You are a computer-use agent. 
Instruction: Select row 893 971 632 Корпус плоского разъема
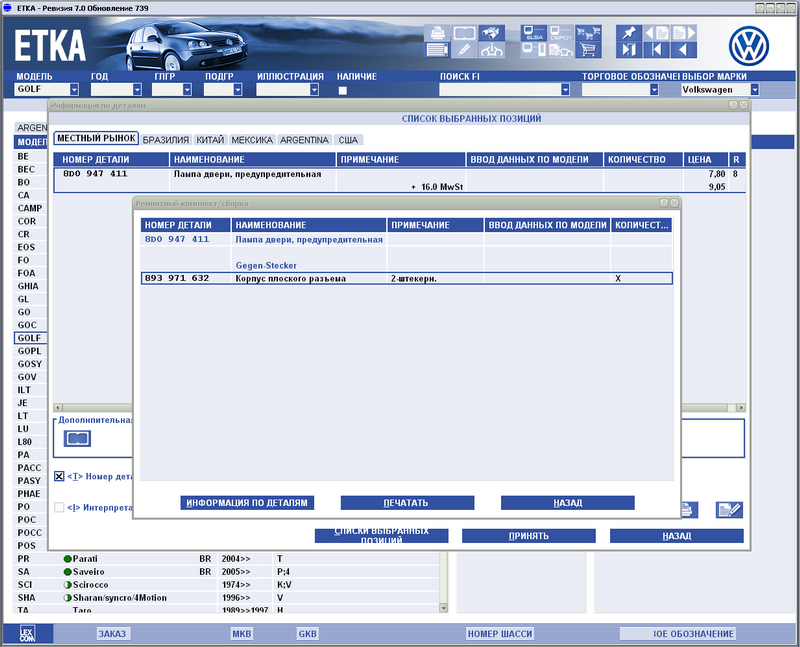click(407, 279)
